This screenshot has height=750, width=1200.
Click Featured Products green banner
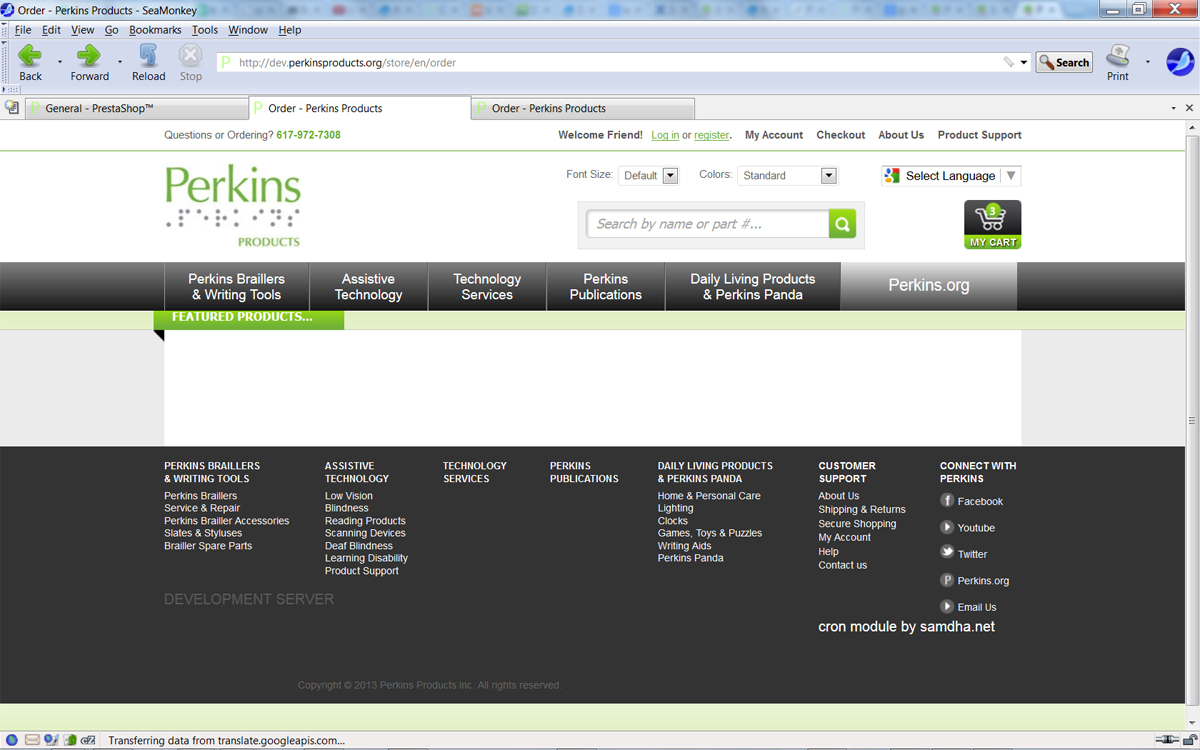click(x=249, y=318)
